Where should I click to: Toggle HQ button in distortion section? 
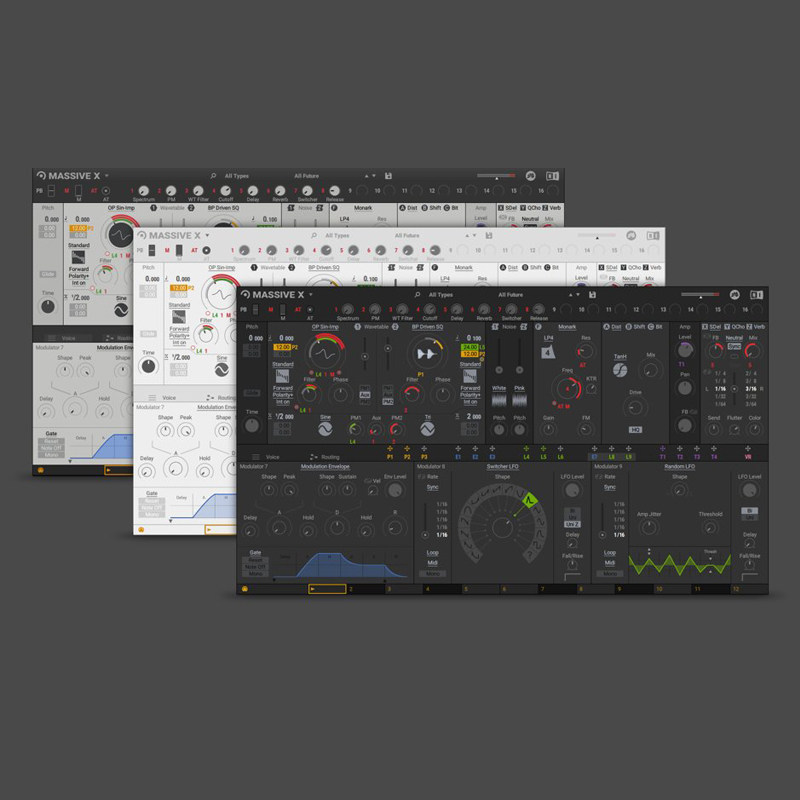click(x=635, y=430)
